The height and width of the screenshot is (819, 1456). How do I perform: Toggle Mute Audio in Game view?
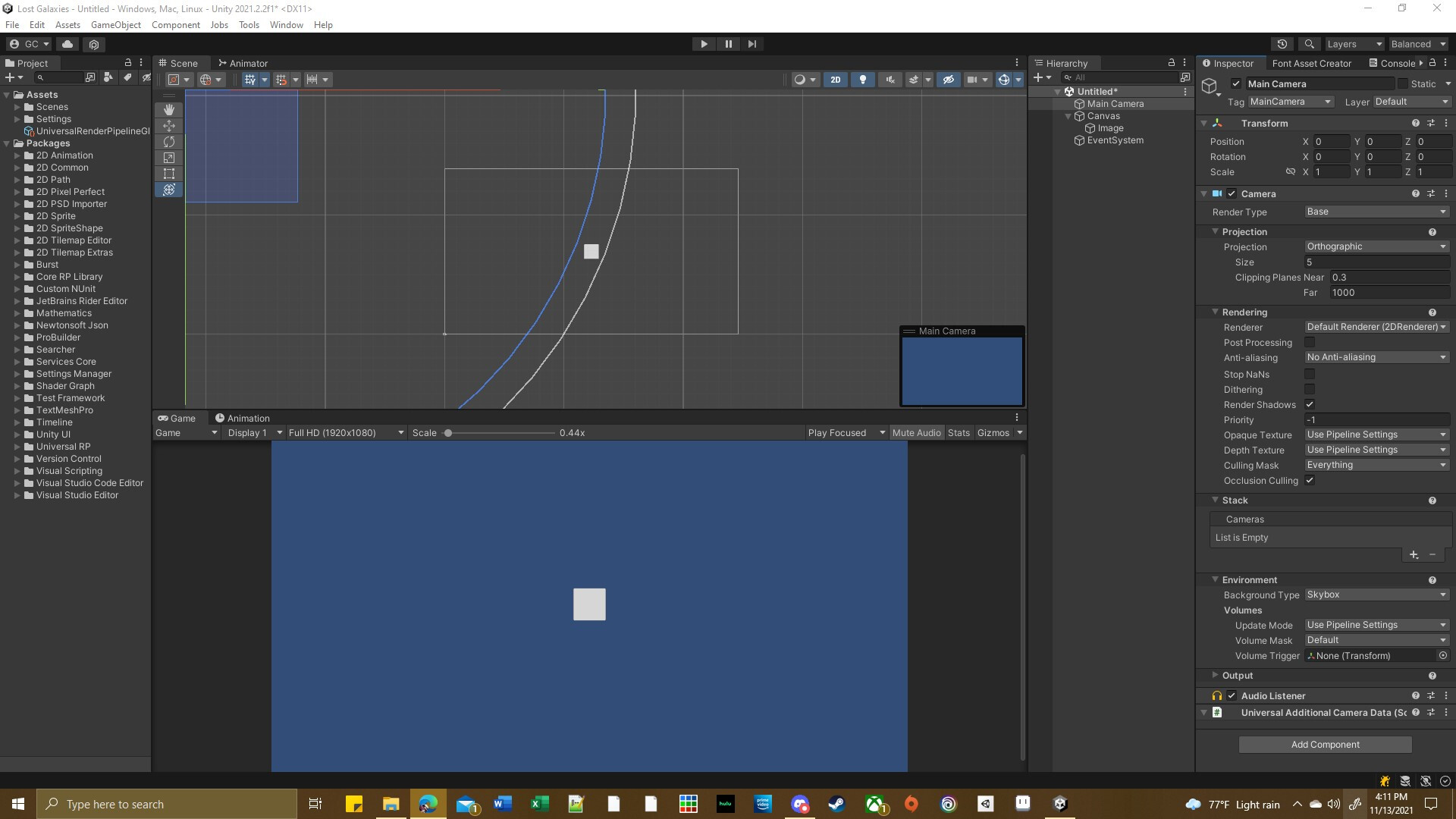(916, 433)
